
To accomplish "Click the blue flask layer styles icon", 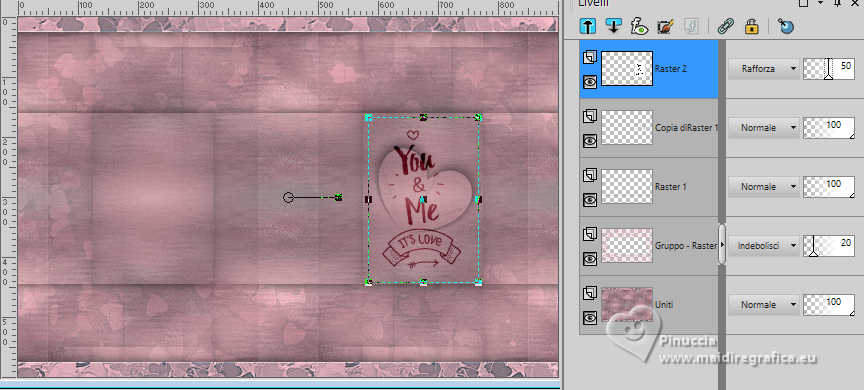I will click(x=785, y=26).
